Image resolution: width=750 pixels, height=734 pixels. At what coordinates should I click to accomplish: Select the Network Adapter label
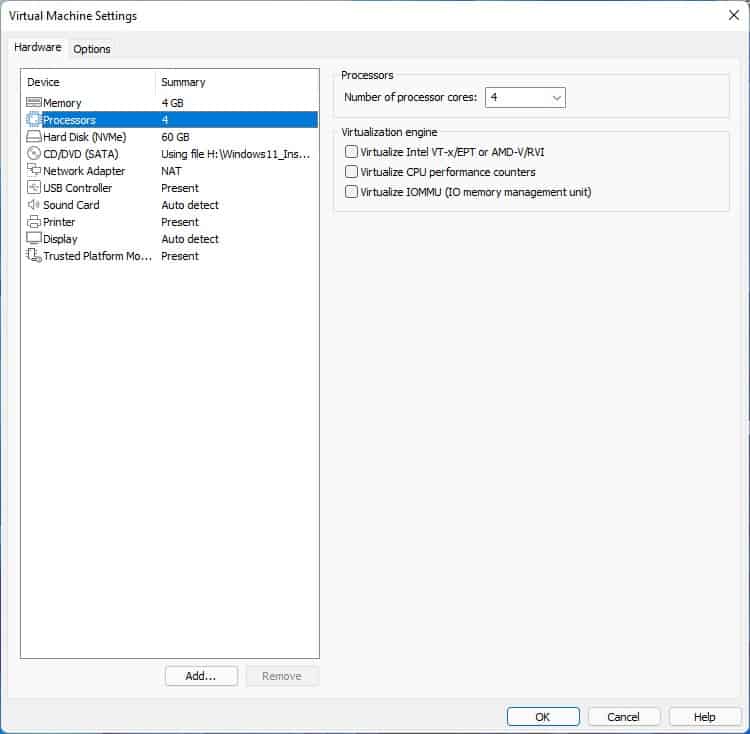84,171
